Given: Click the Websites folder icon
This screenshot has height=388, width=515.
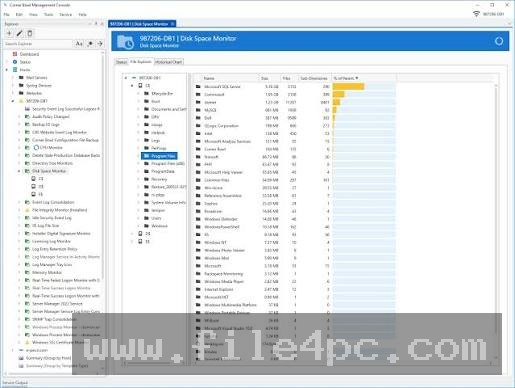Looking at the screenshot, I should click(21, 93).
